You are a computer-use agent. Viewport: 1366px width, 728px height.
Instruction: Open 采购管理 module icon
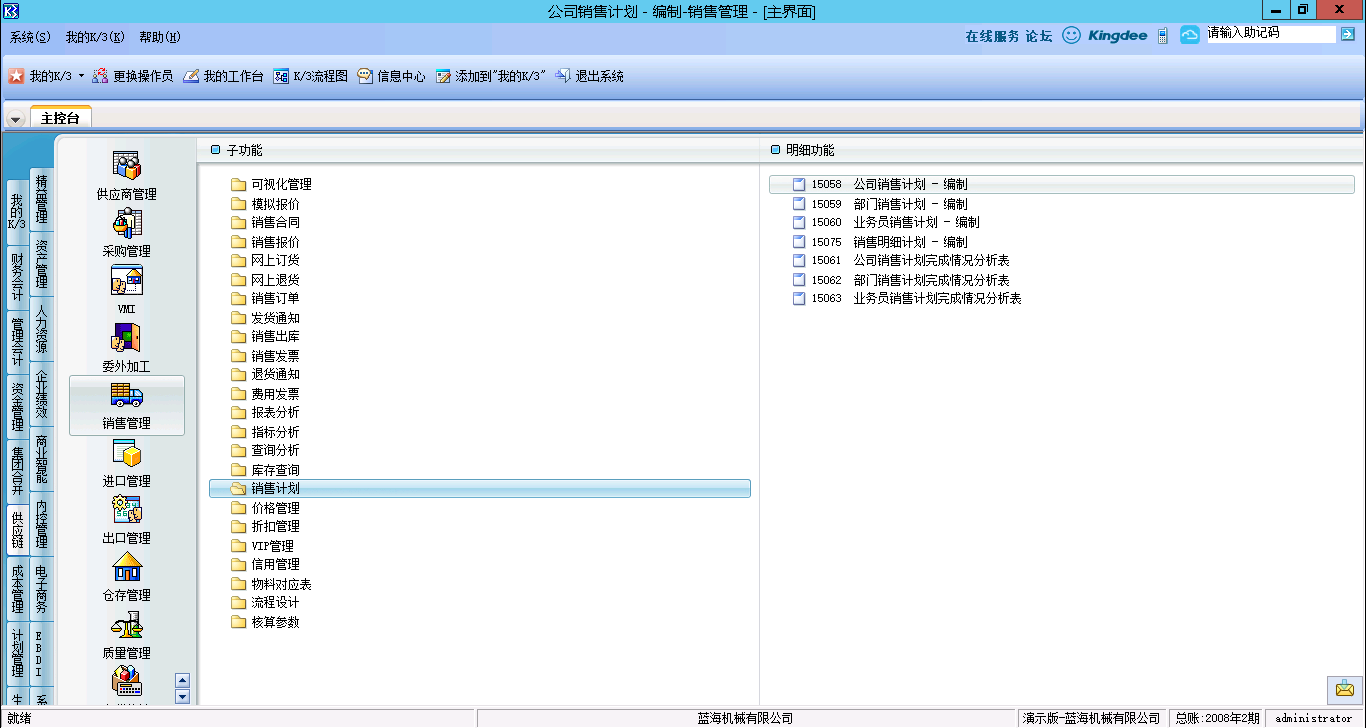(127, 223)
